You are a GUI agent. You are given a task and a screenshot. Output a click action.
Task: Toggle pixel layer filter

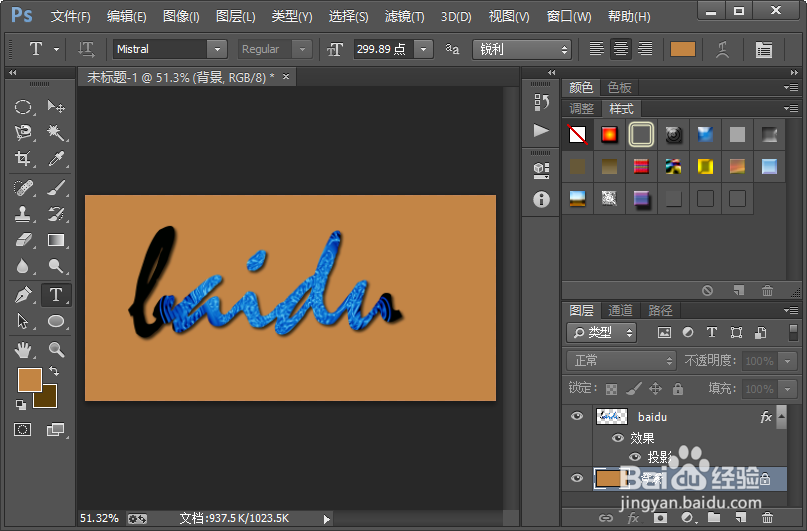[664, 333]
